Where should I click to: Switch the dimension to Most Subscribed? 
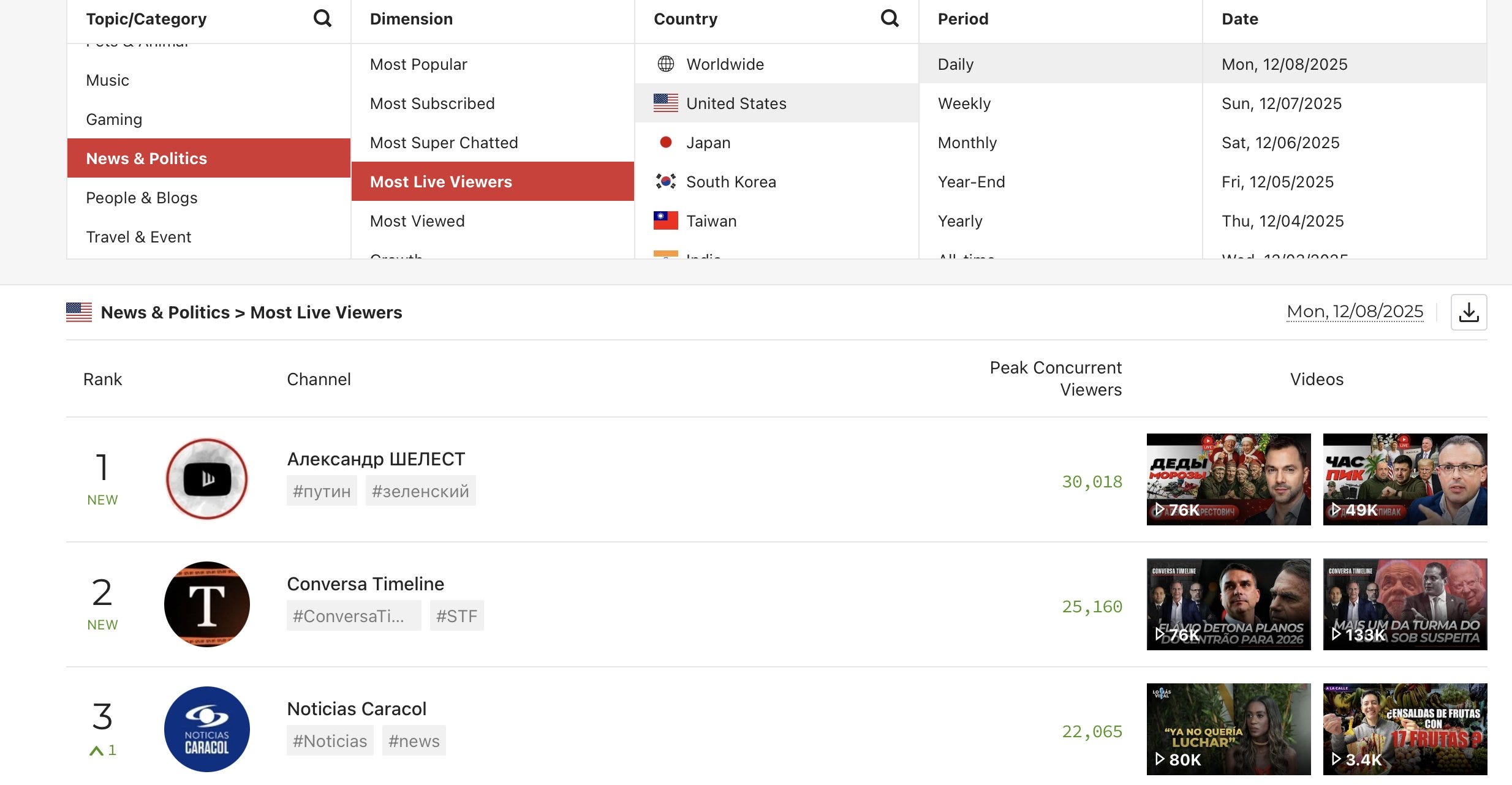pyautogui.click(x=432, y=103)
